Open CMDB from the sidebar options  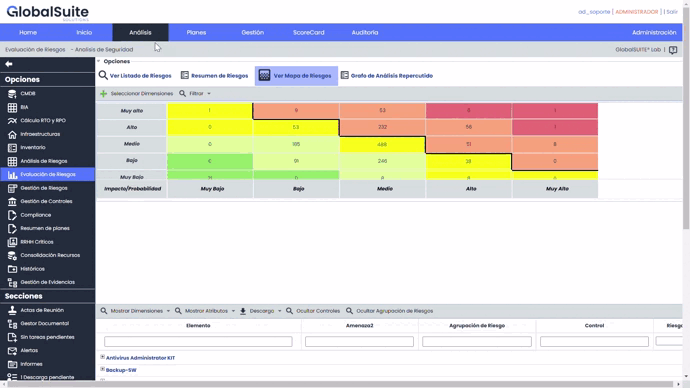27,94
